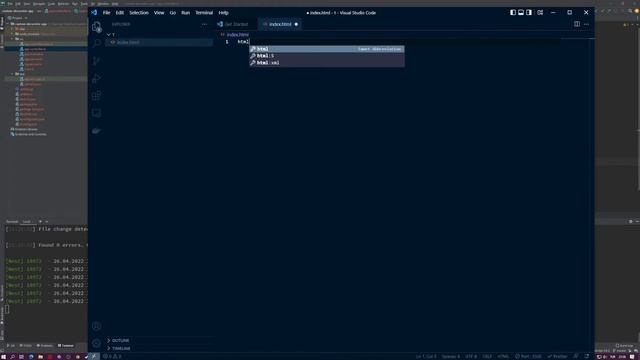
Task: Change CRLF end-of-line setting
Action: pyautogui.click(x=487, y=356)
